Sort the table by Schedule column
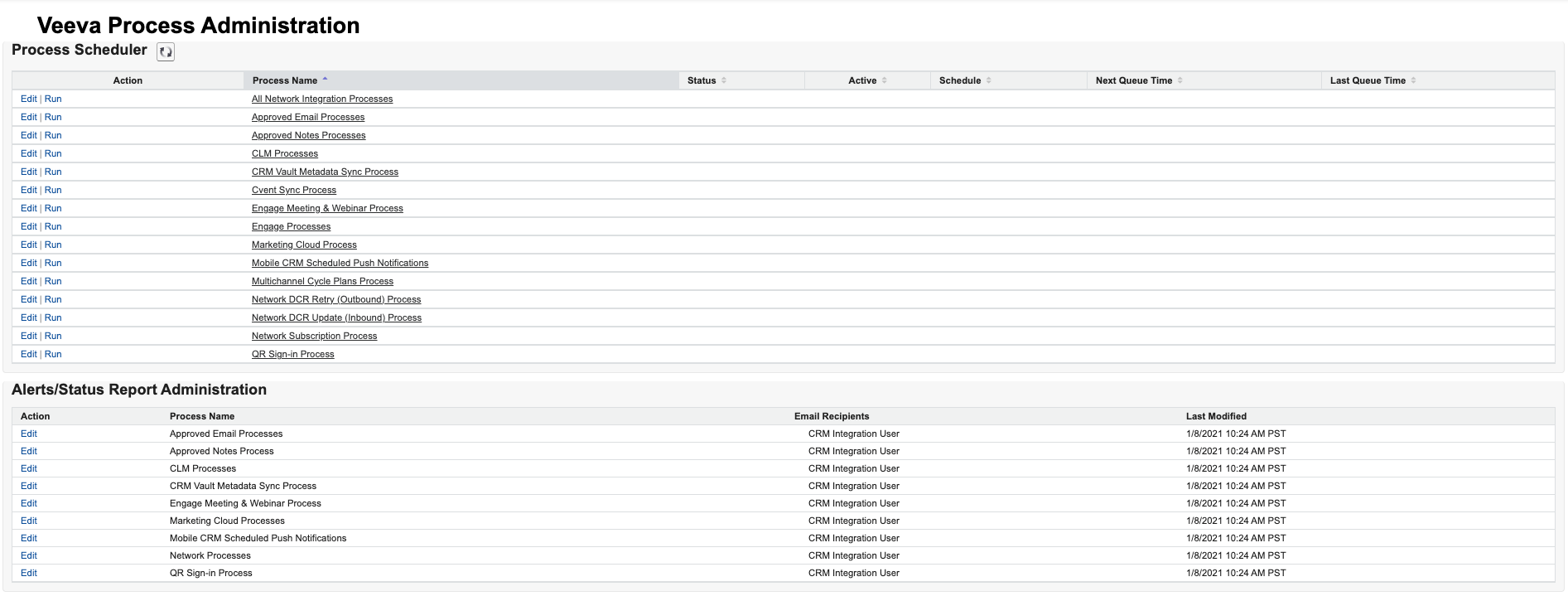1568x601 pixels. pyautogui.click(x=988, y=80)
